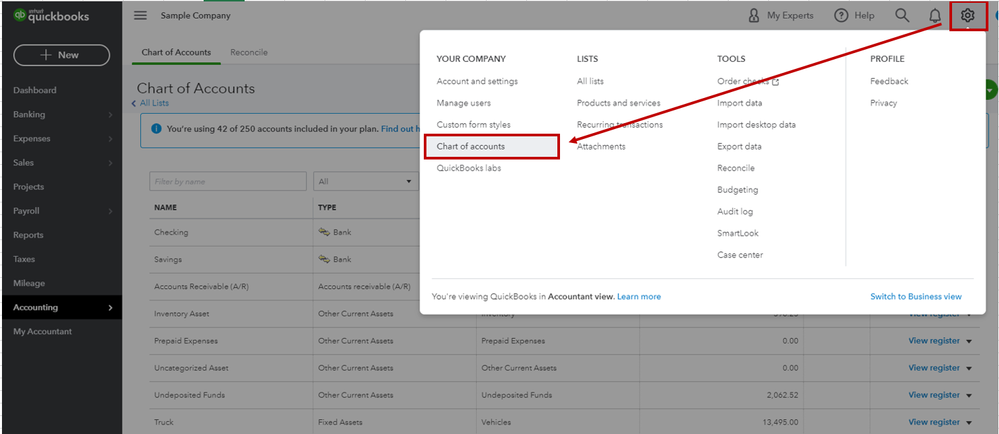Viewport: 999px width, 434px height.
Task: Open Reports in the sidebar
Action: (29, 235)
